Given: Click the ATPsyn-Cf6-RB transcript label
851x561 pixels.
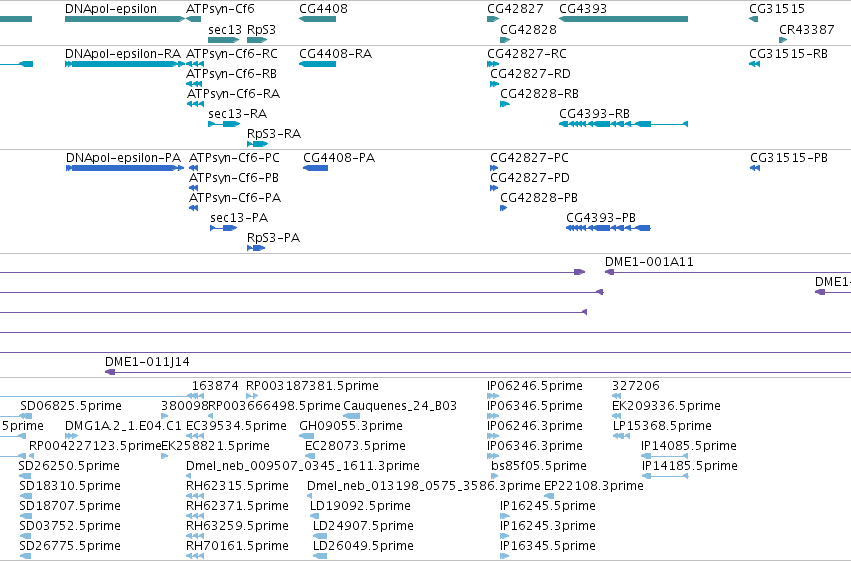Looking at the screenshot, I should 231,74.
